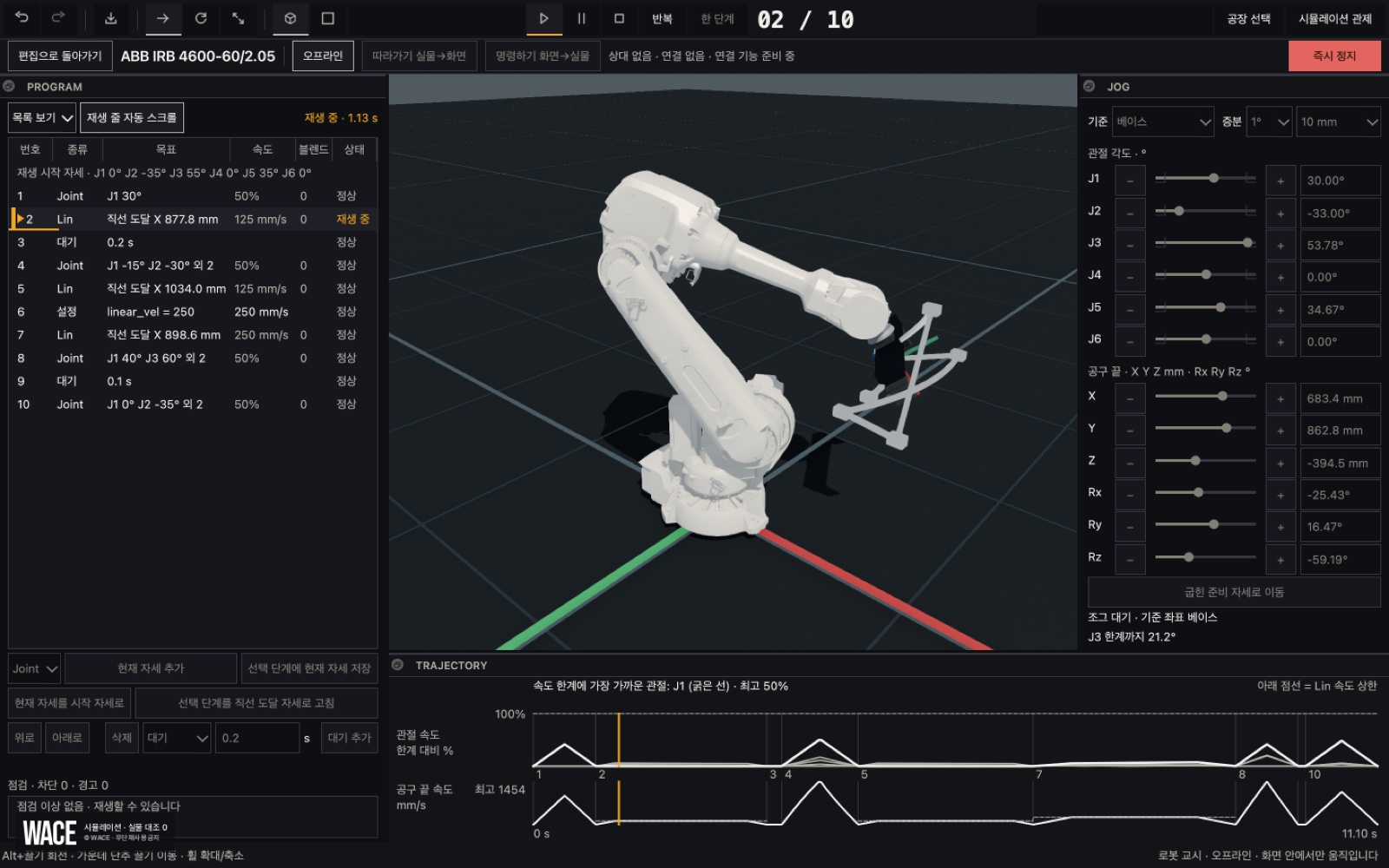Click the download/import icon in top toolbar

click(111, 18)
